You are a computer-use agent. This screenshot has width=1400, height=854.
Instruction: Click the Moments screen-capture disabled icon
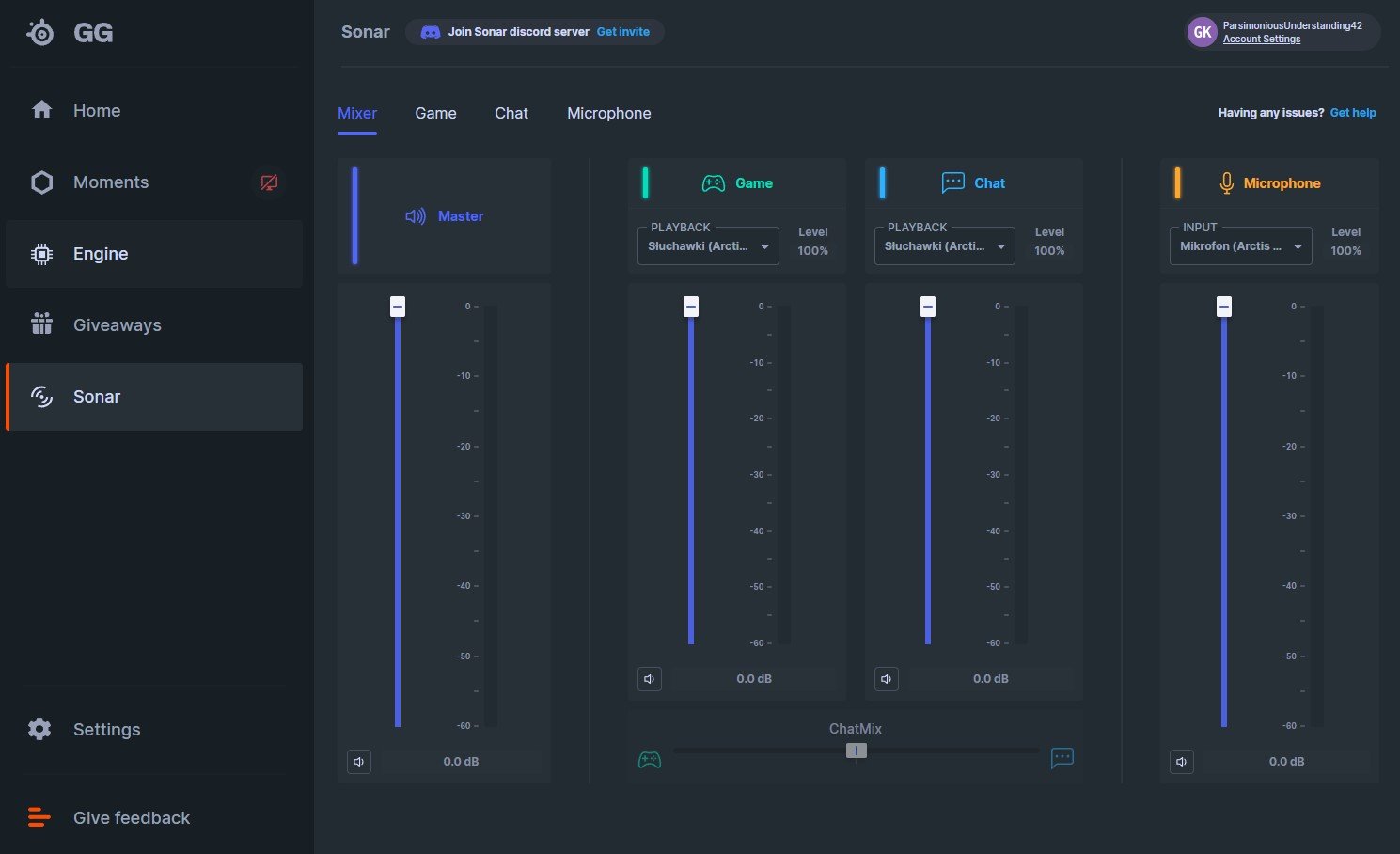[269, 182]
